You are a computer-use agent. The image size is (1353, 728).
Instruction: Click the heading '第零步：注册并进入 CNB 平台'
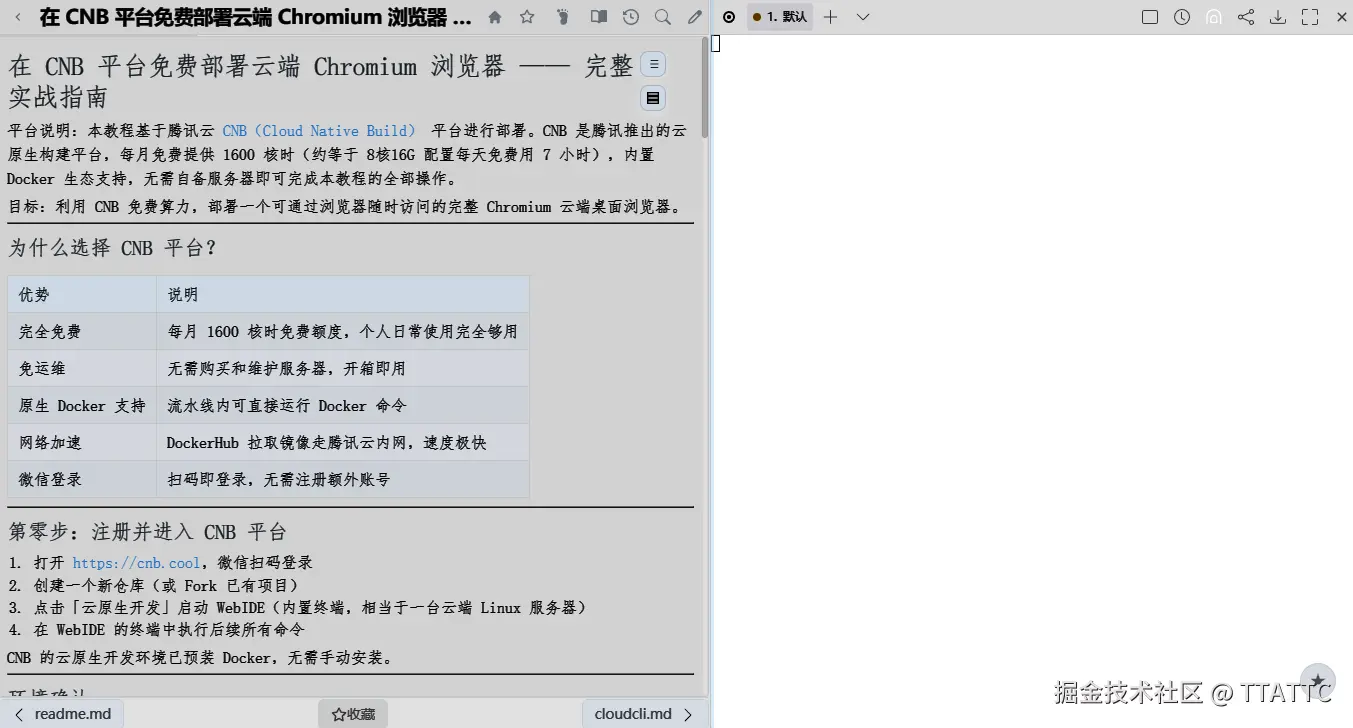[x=148, y=532]
